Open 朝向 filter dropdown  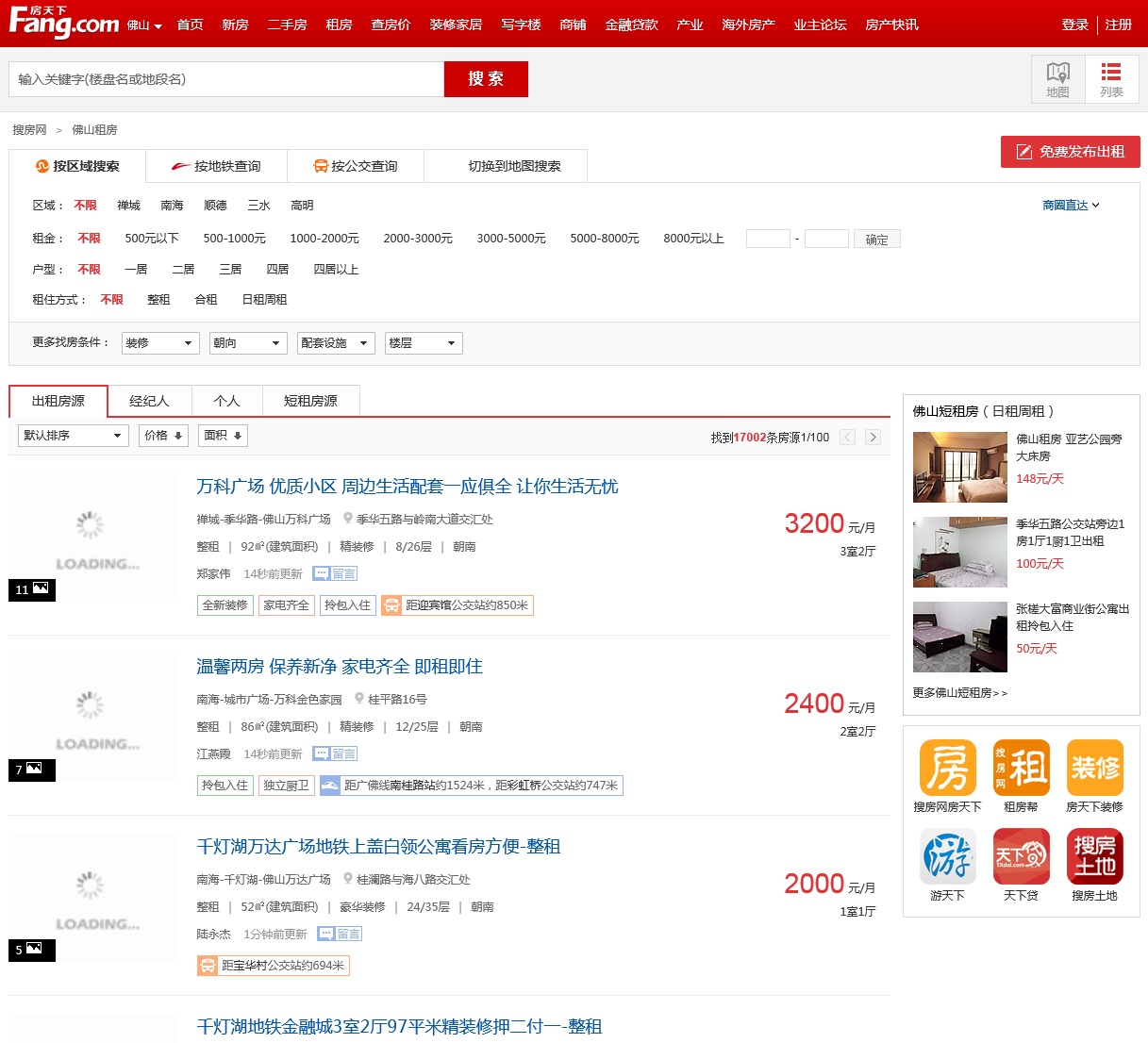click(x=248, y=343)
